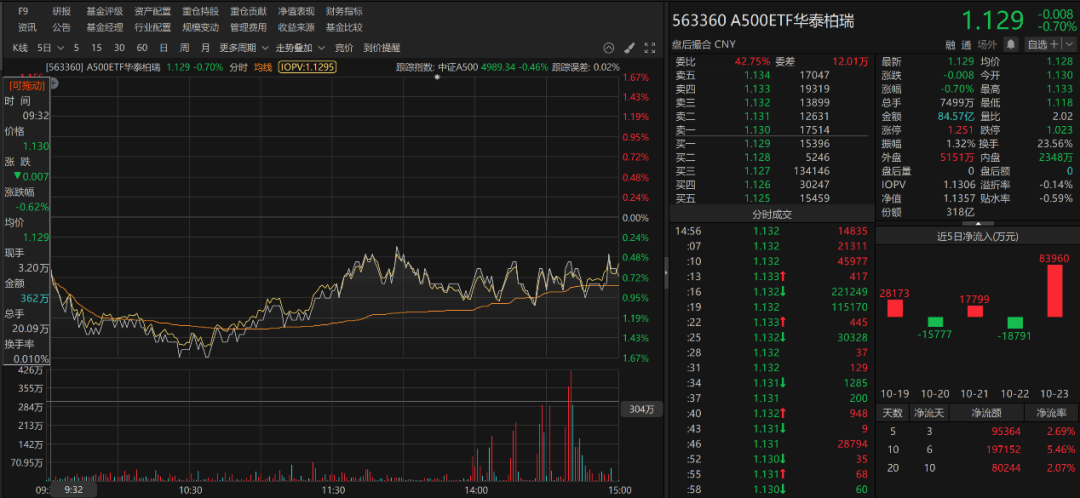The width and height of the screenshot is (1080, 498).
Task: Open 重仓持股 top holdings
Action: coord(201,11)
